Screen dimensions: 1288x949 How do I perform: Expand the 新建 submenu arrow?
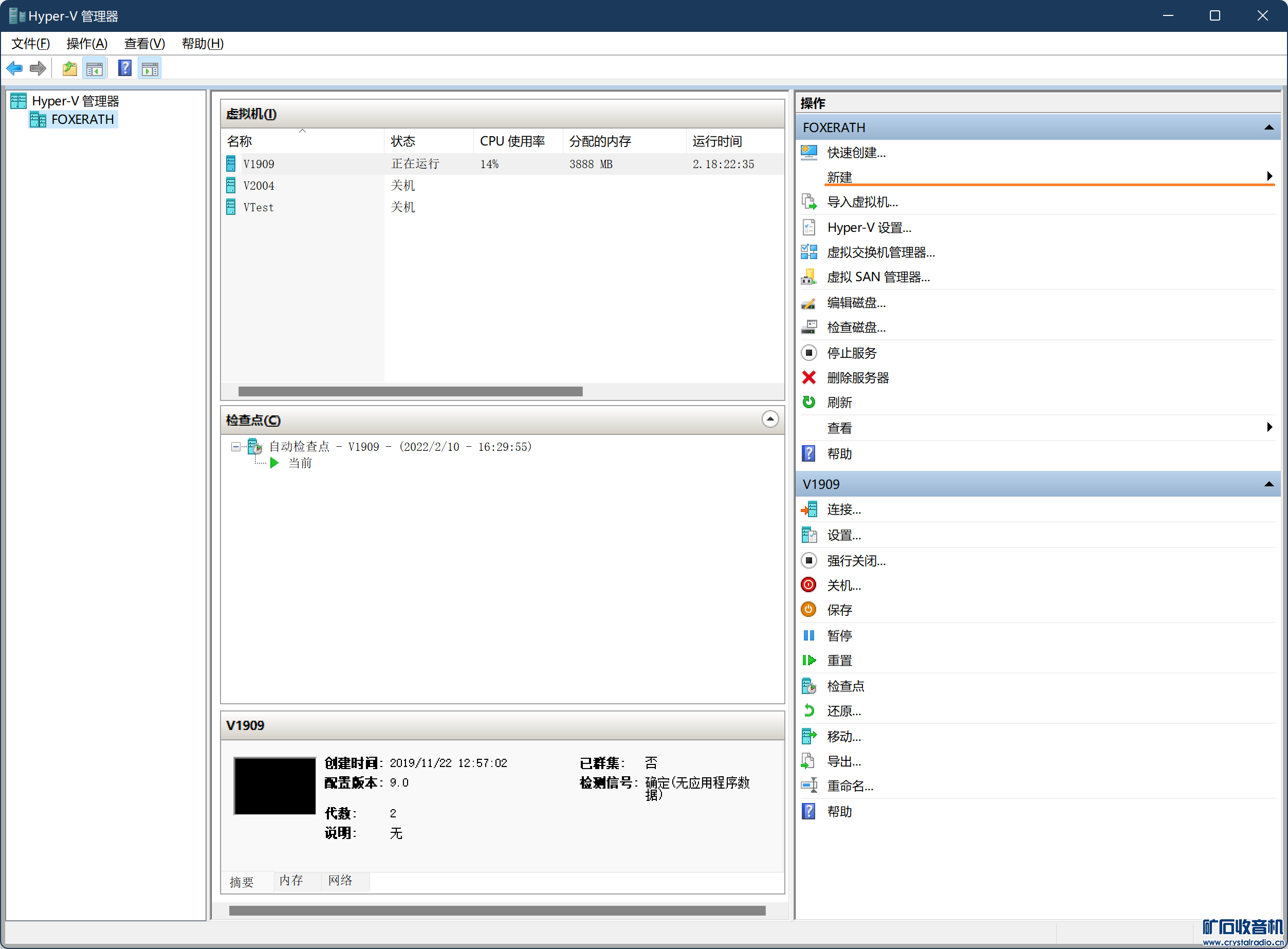[1269, 176]
